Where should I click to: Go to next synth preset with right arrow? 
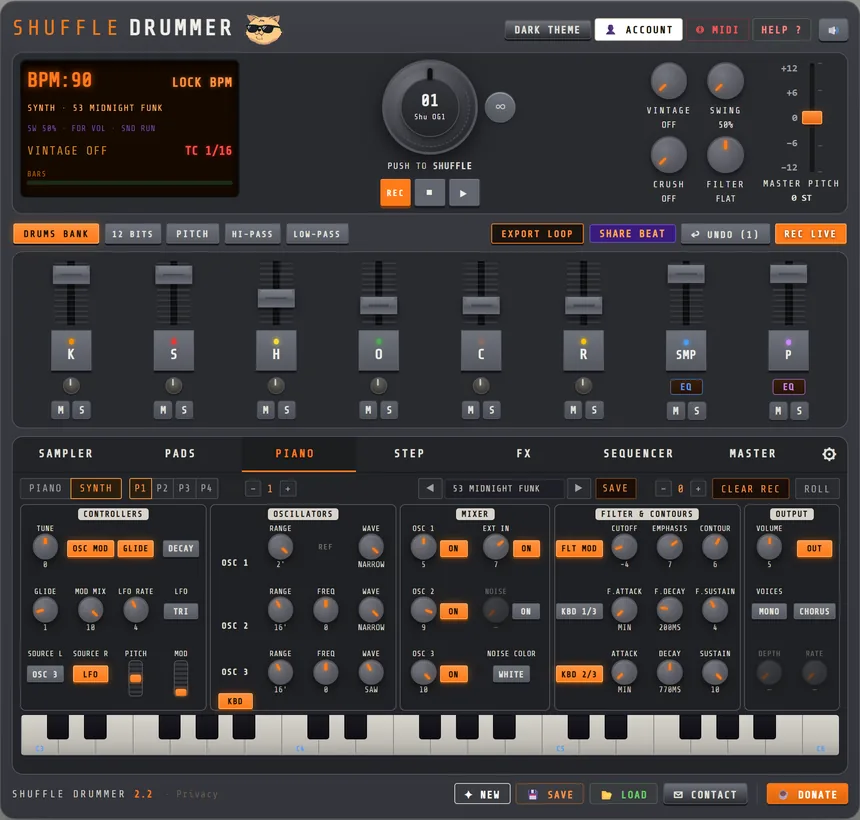pyautogui.click(x=578, y=488)
